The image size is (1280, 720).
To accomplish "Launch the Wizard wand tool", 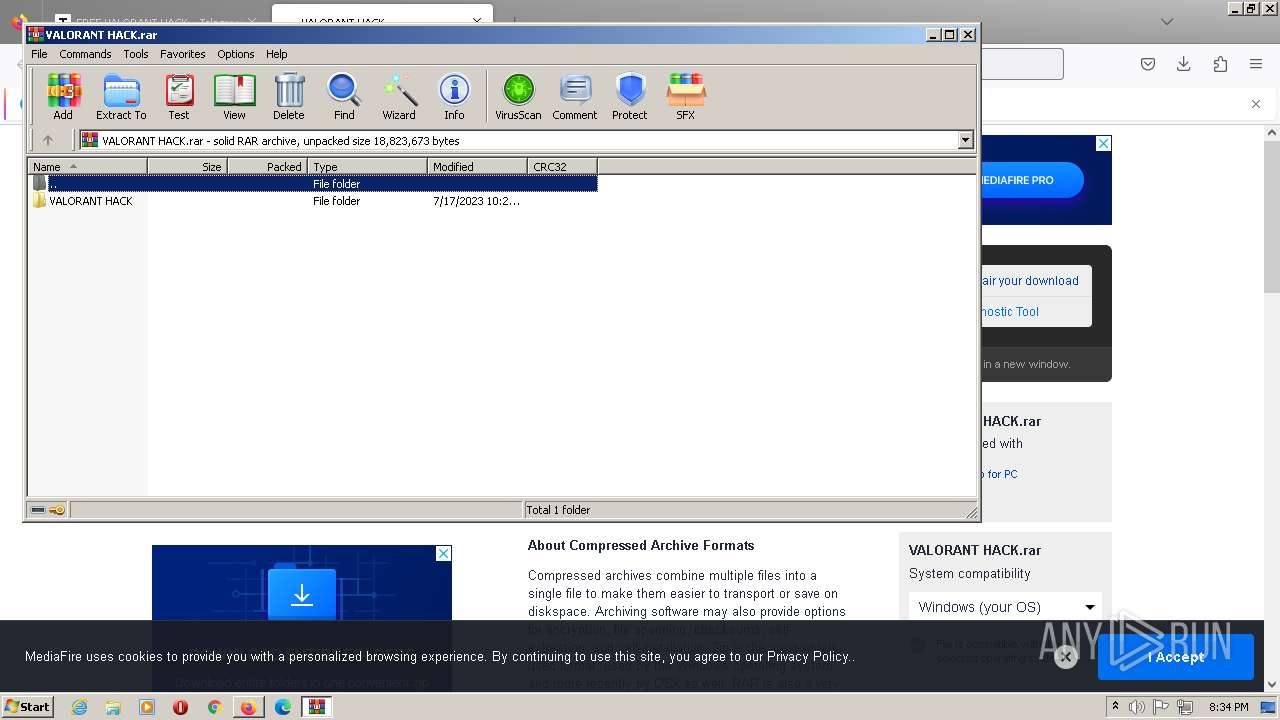I will [x=399, y=97].
